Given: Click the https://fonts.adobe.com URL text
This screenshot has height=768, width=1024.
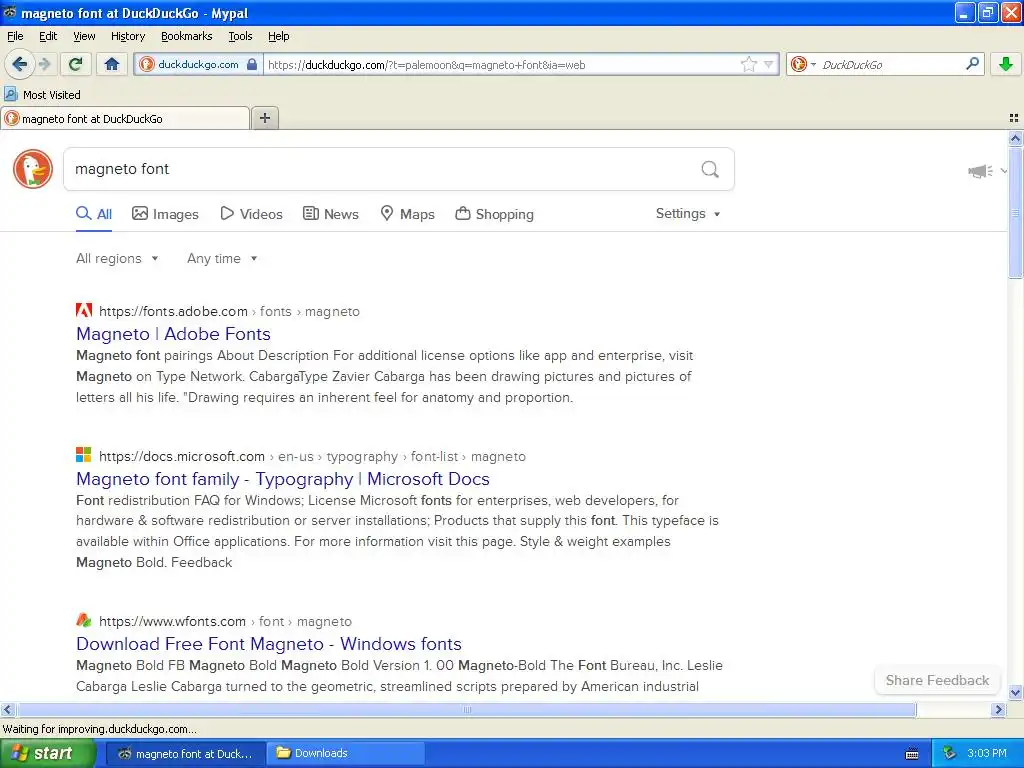Looking at the screenshot, I should 173,312.
